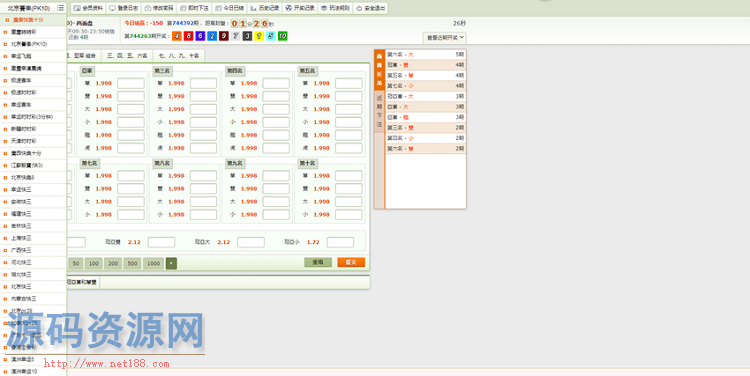This screenshot has height=376, width=750.
Task: Click the green 重填 reset button
Action: [318, 262]
